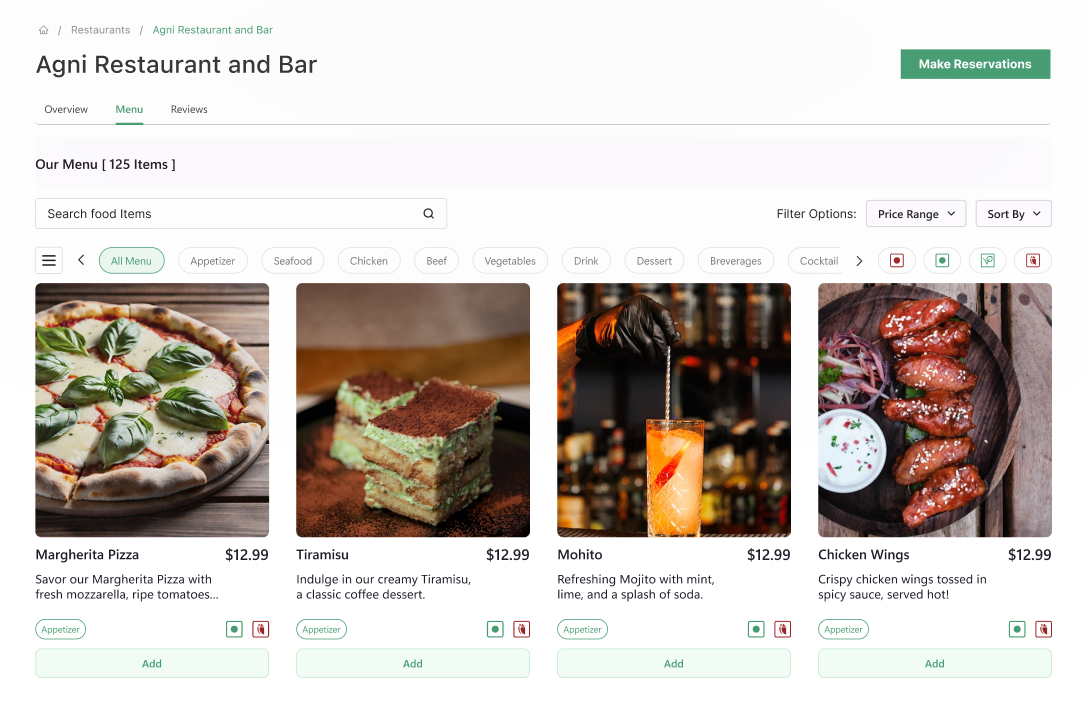Screen dimensions: 1088x708
Task: Expand more categories with the right chevron
Action: pos(859,260)
